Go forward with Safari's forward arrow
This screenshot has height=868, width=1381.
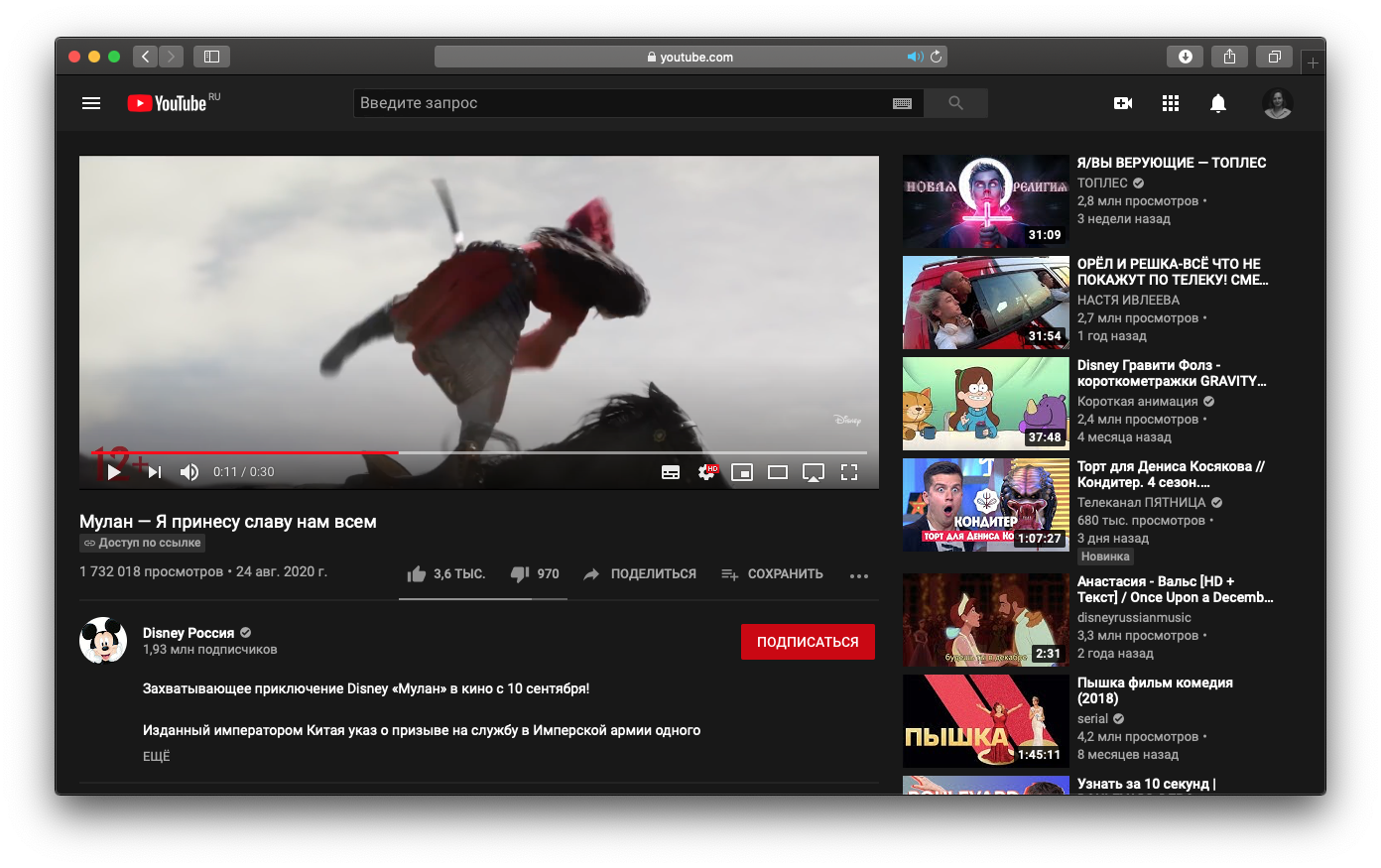[x=171, y=57]
